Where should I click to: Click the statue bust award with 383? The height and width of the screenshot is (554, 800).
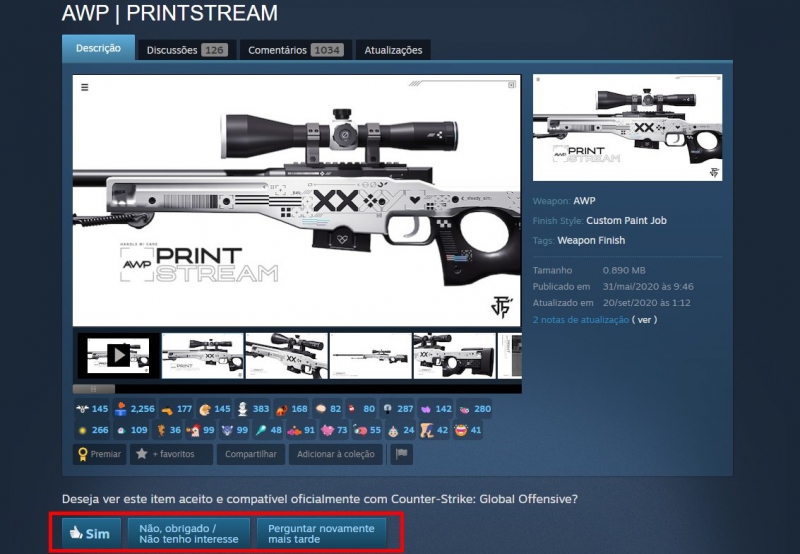(253, 409)
